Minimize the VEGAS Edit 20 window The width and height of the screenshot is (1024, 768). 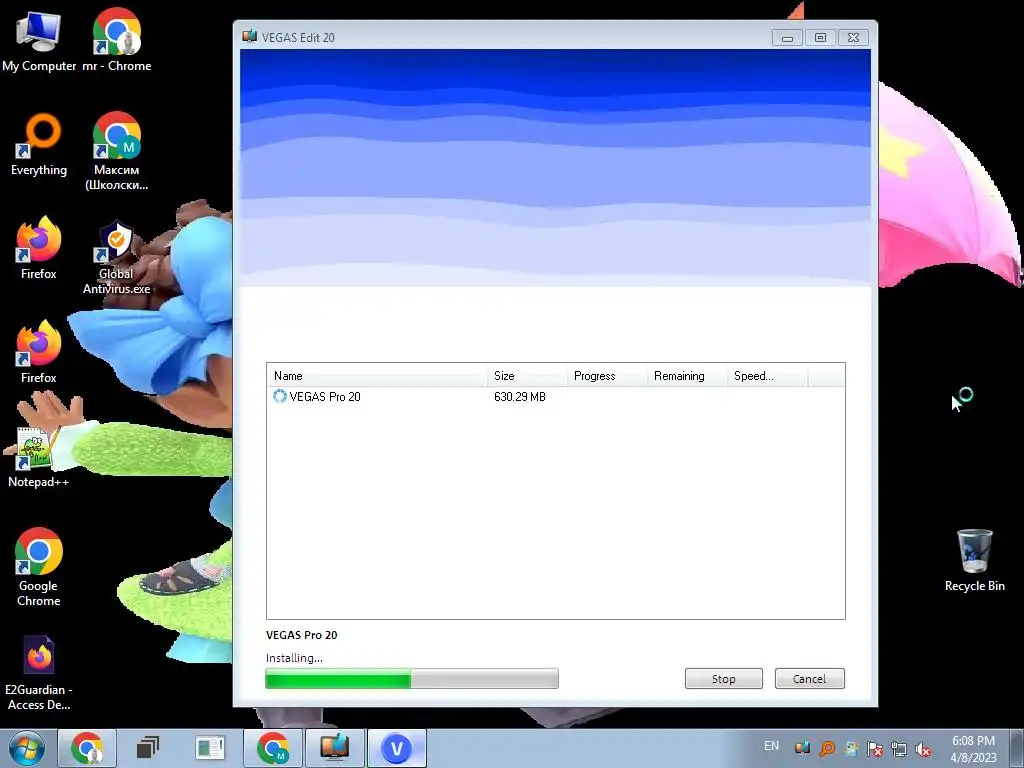(x=787, y=38)
